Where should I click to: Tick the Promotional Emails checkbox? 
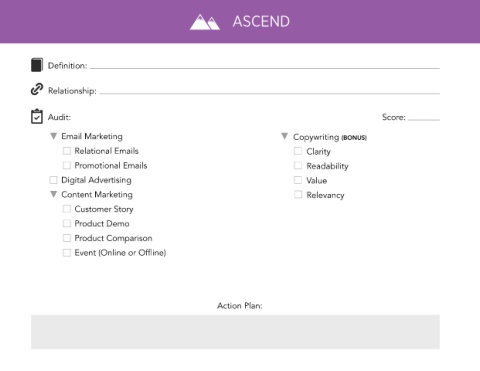click(67, 165)
